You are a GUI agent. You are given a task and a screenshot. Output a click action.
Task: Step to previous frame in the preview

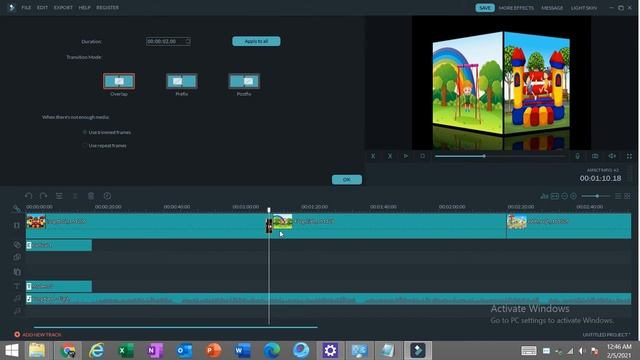(x=373, y=156)
